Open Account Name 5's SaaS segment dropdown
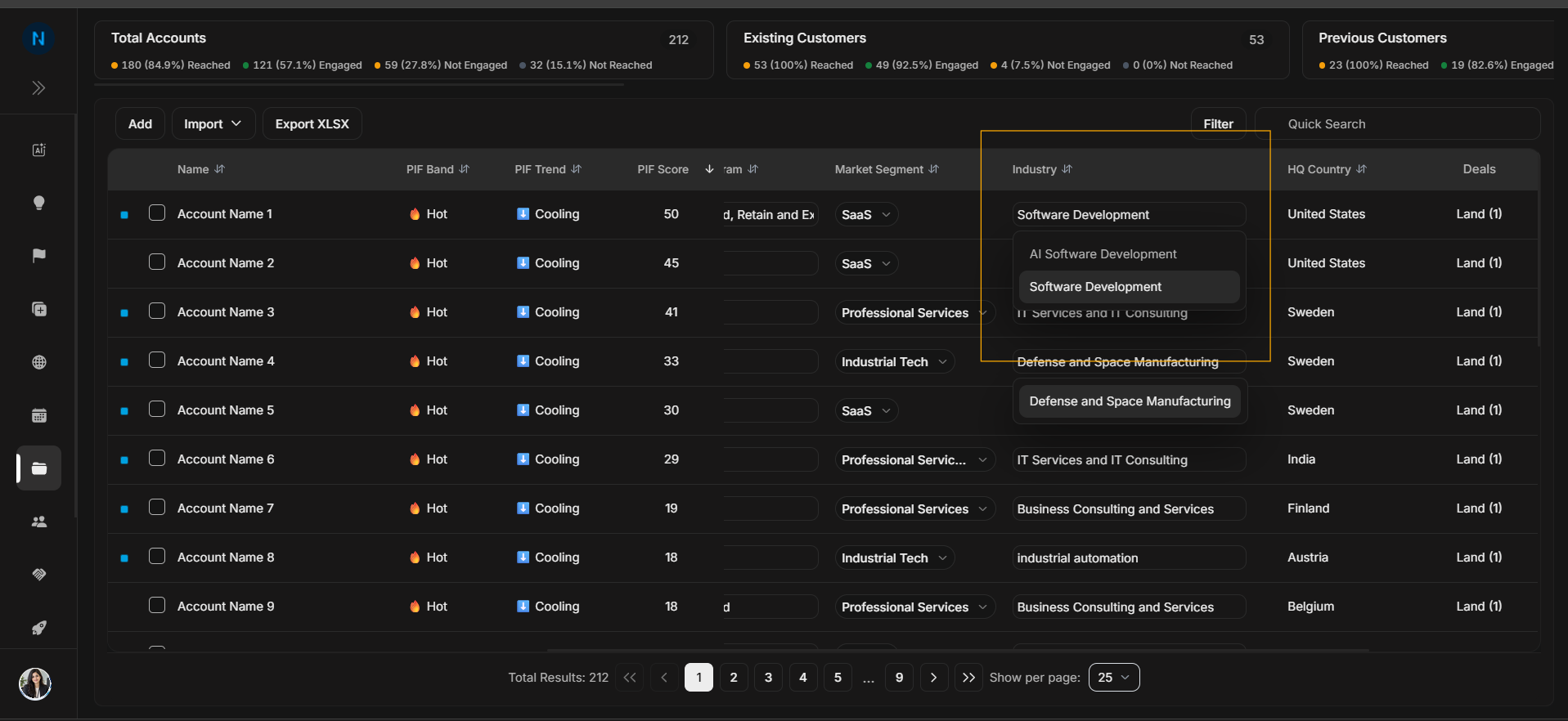The height and width of the screenshot is (721, 1568). click(866, 410)
